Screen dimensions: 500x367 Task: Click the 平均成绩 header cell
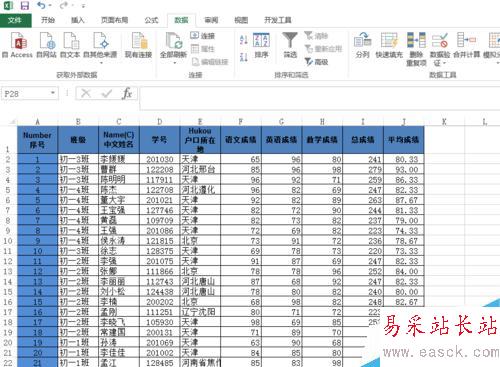coord(404,140)
